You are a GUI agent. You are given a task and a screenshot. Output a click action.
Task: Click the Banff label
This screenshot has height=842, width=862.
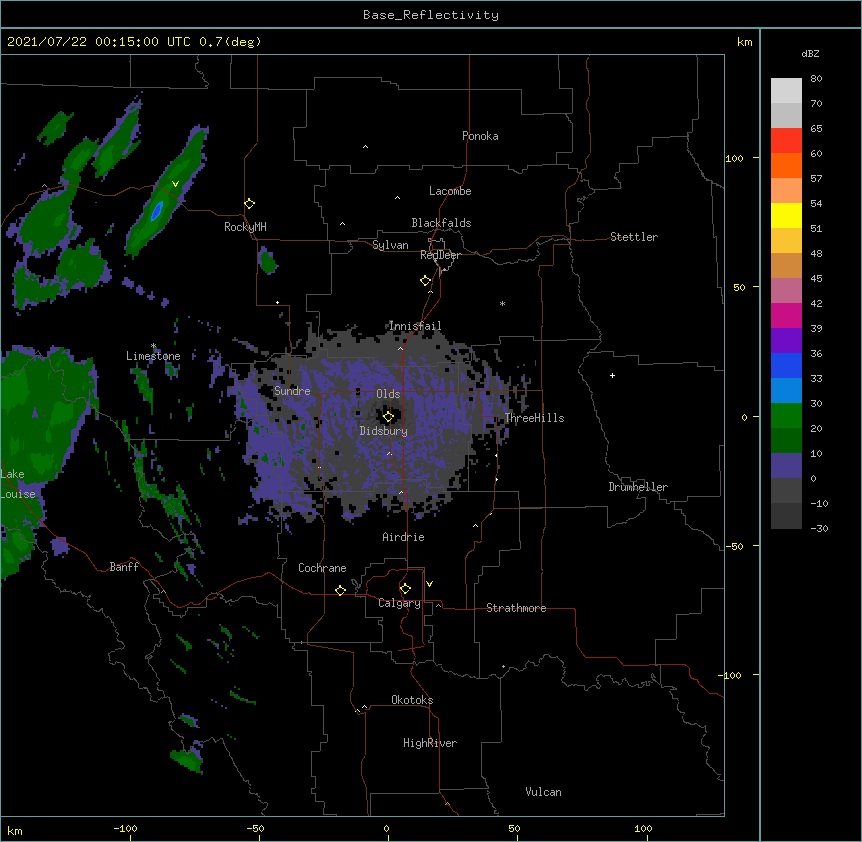click(x=124, y=567)
